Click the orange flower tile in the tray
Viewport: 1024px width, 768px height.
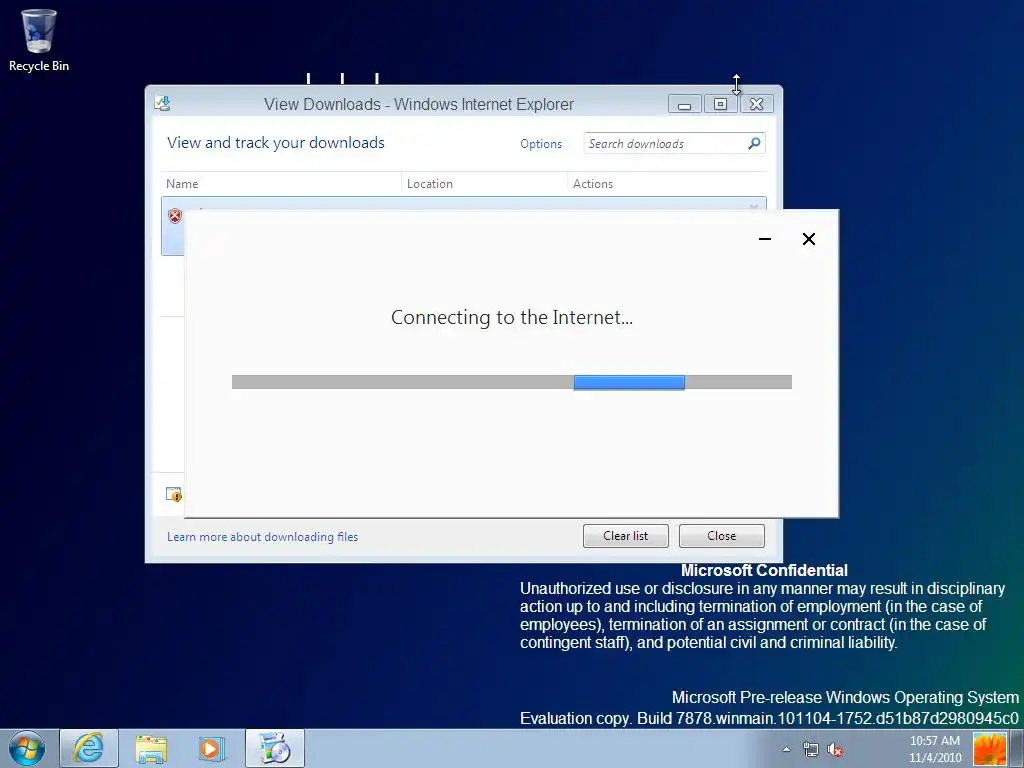[x=990, y=749]
